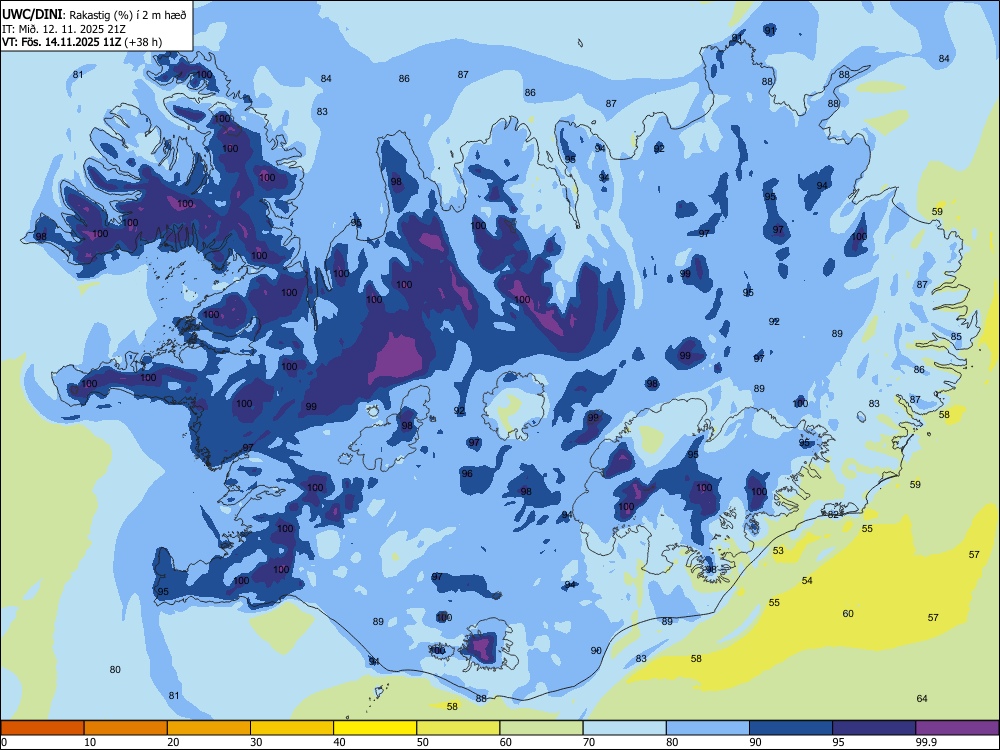Click the color scale tick label '50'

[x=423, y=742]
